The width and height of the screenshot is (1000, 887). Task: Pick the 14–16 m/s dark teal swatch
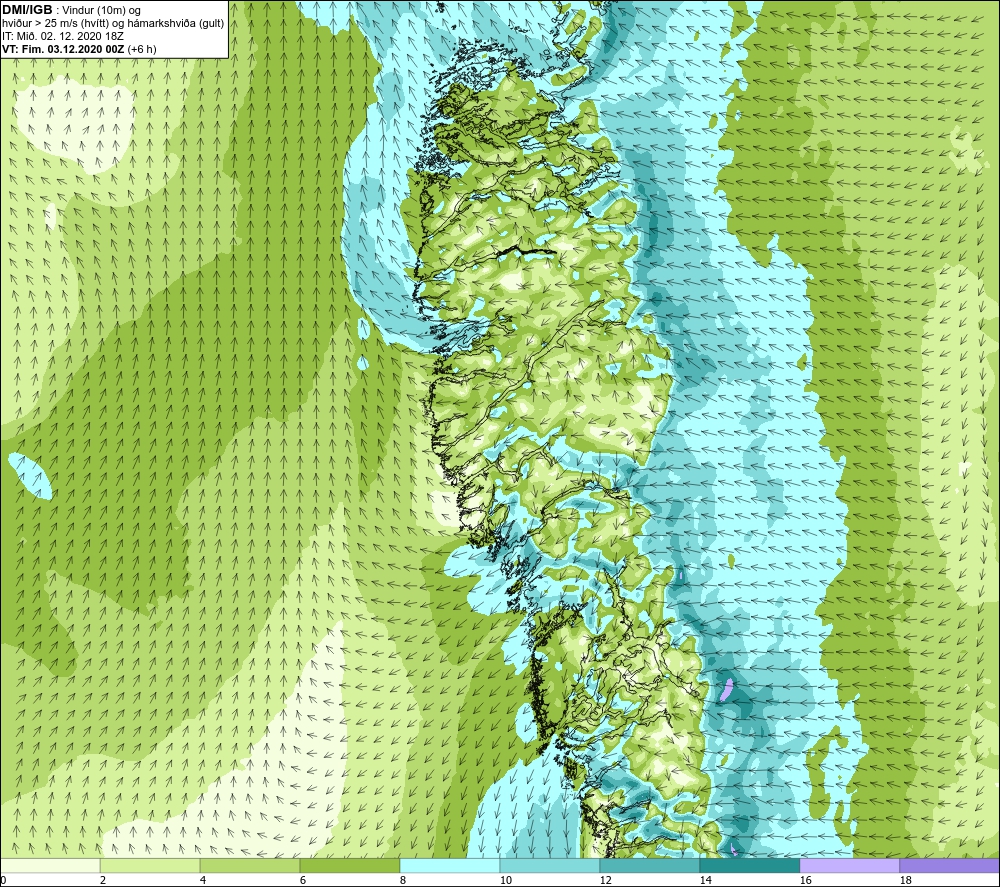tap(750, 865)
